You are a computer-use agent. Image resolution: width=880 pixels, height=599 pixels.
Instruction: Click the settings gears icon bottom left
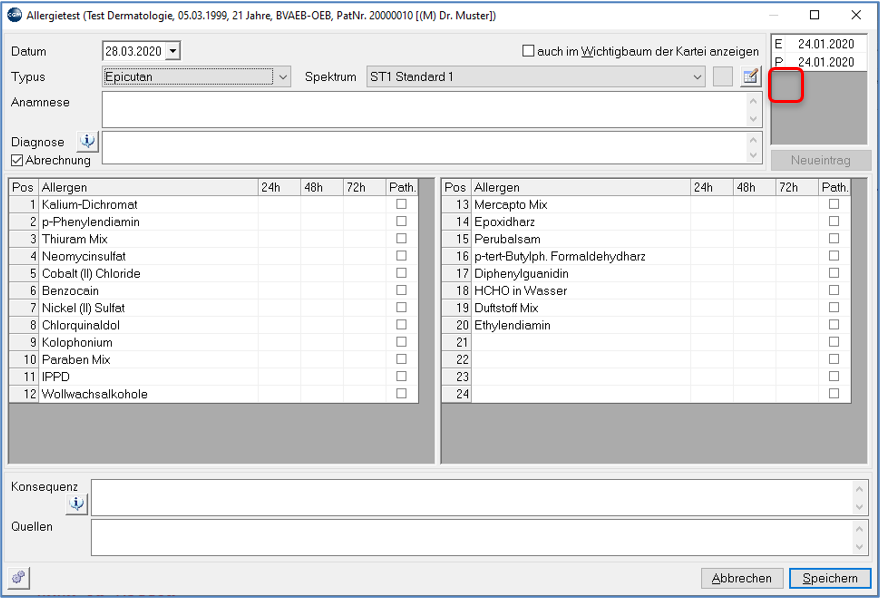click(19, 577)
